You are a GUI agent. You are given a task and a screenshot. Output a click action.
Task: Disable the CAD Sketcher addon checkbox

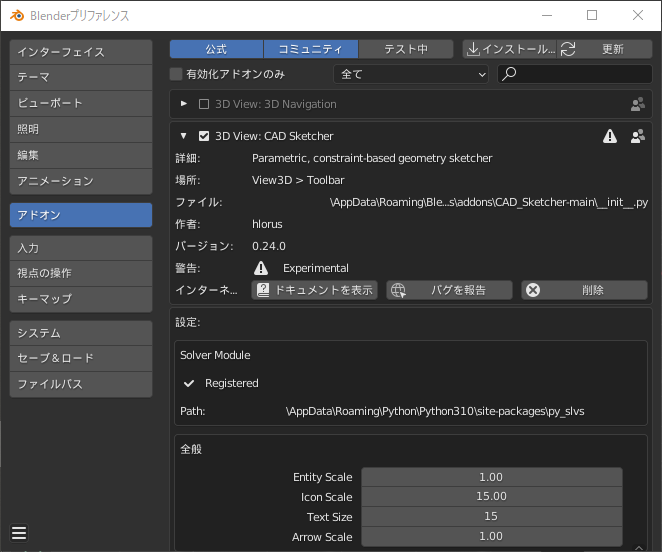coord(204,136)
